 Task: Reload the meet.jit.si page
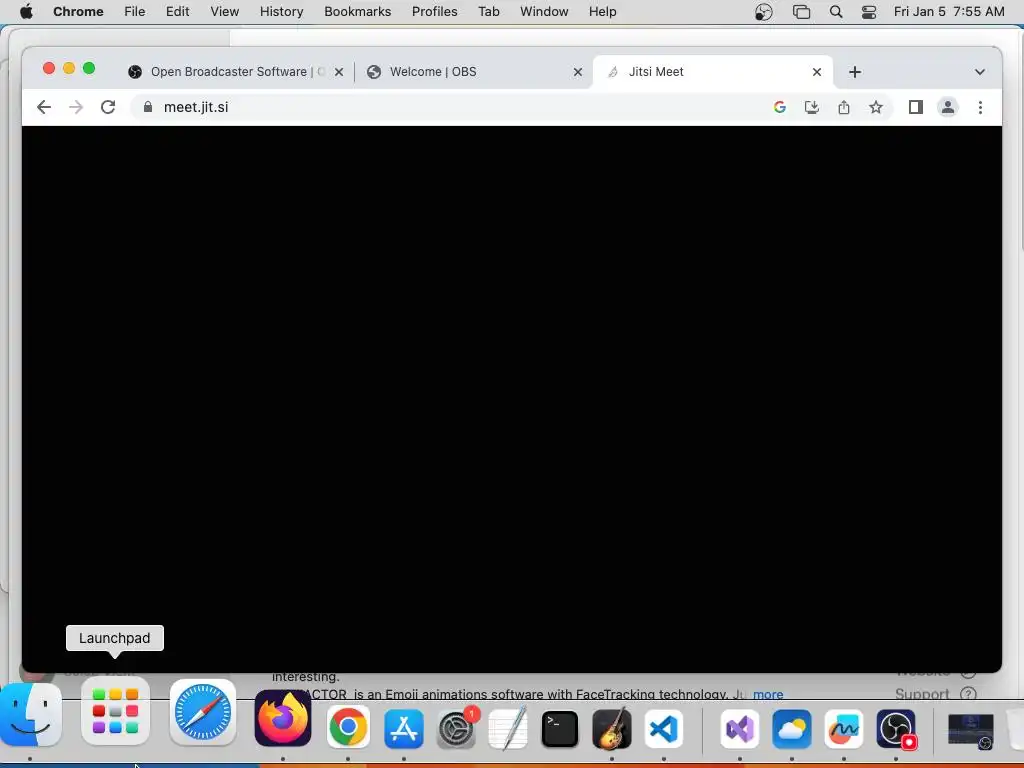(108, 107)
